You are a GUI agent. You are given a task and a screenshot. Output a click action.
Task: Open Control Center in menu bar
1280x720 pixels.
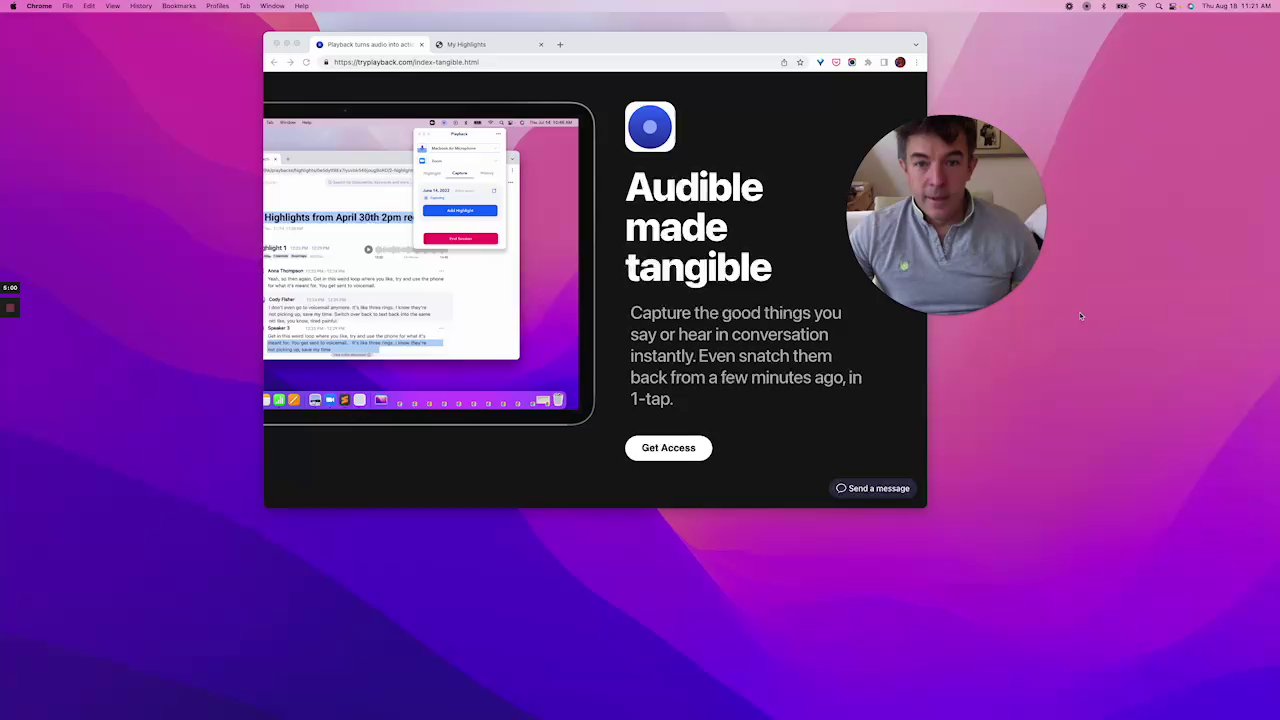click(x=1175, y=6)
